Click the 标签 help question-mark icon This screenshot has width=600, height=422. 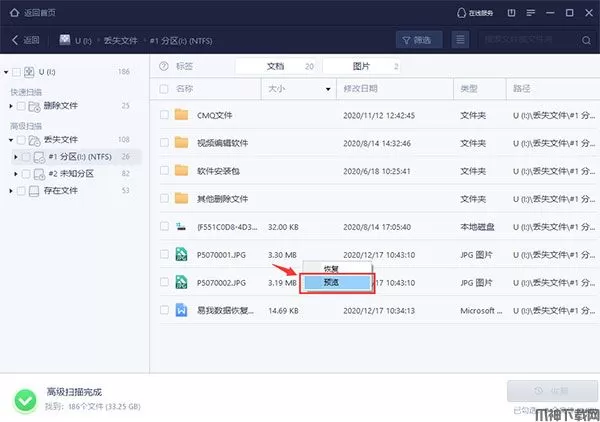(x=164, y=66)
